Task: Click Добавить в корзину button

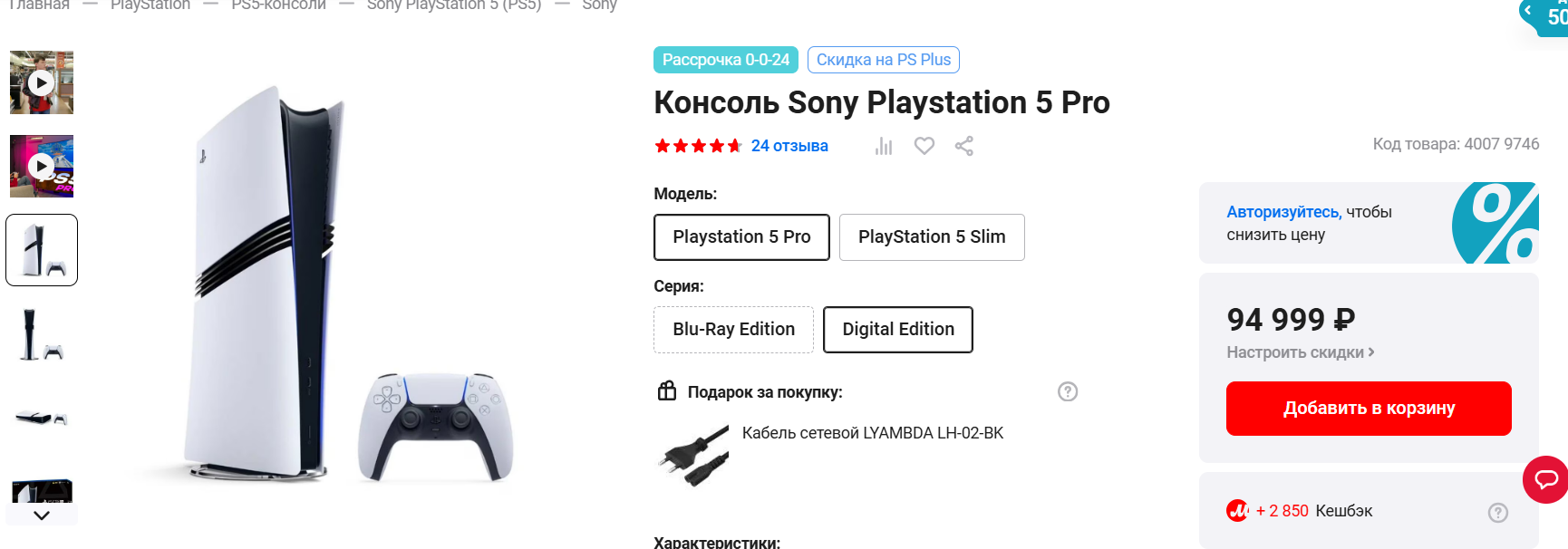Action: point(1369,409)
